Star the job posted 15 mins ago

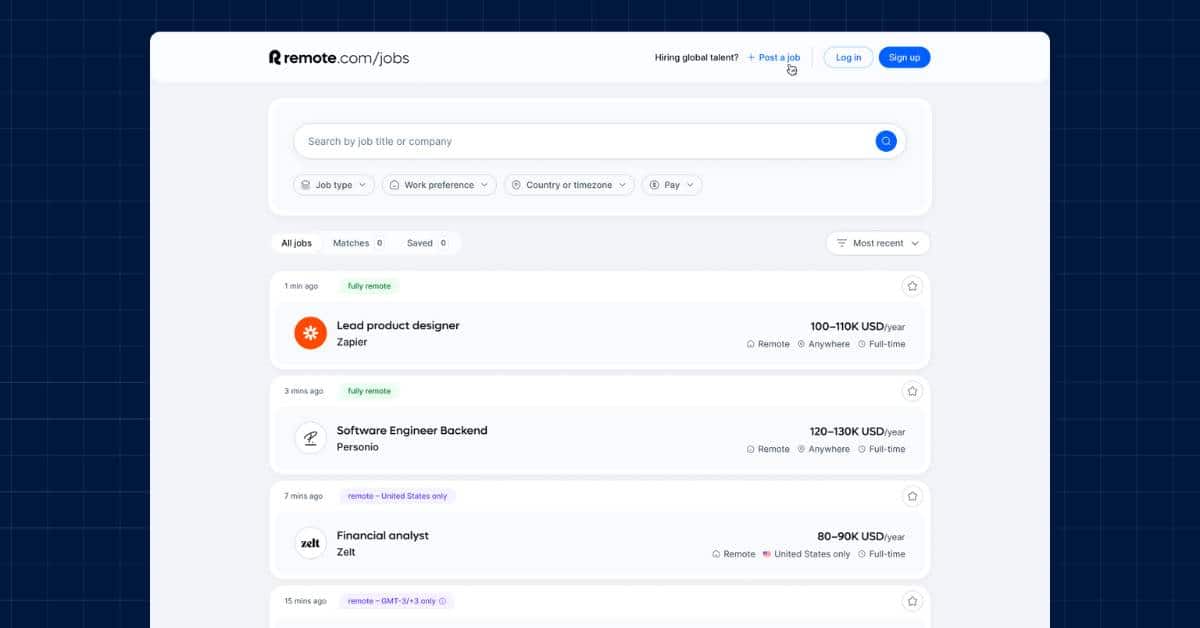(912, 601)
